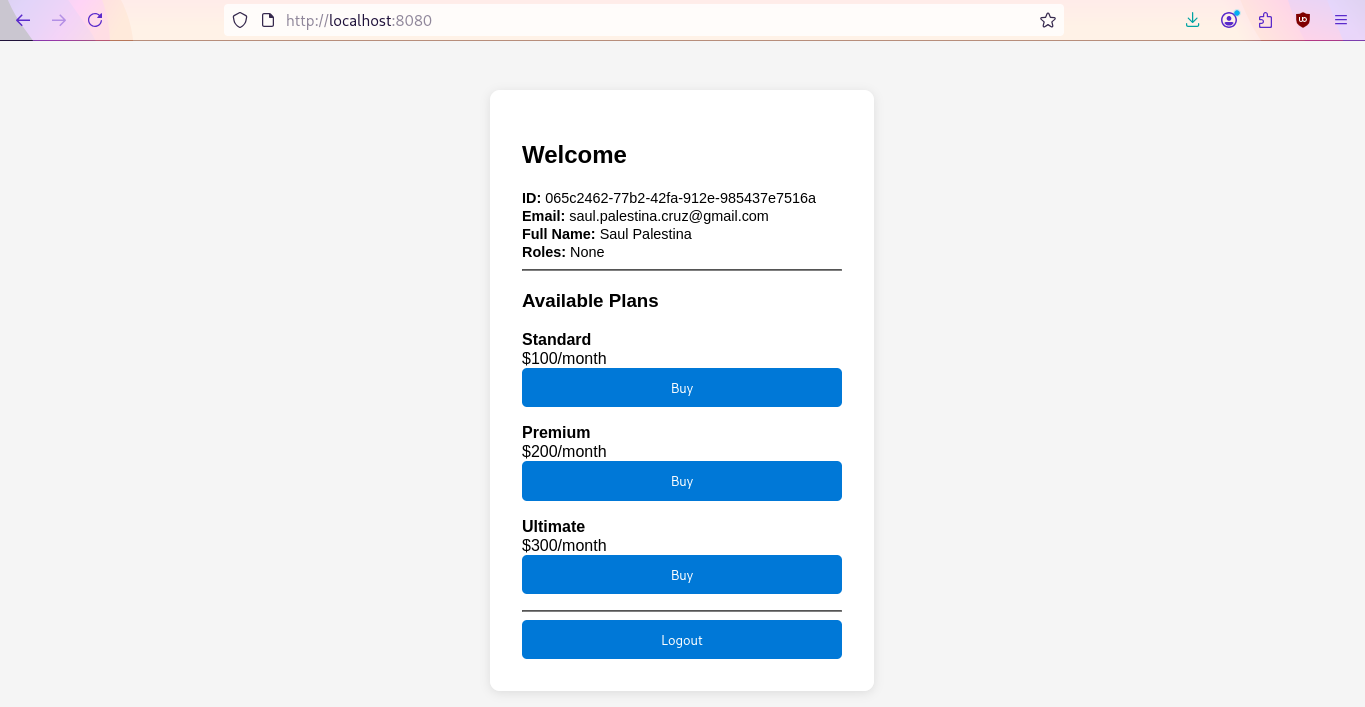Viewport: 1365px width, 707px height.
Task: Open the browser application menu
Action: click(1340, 20)
